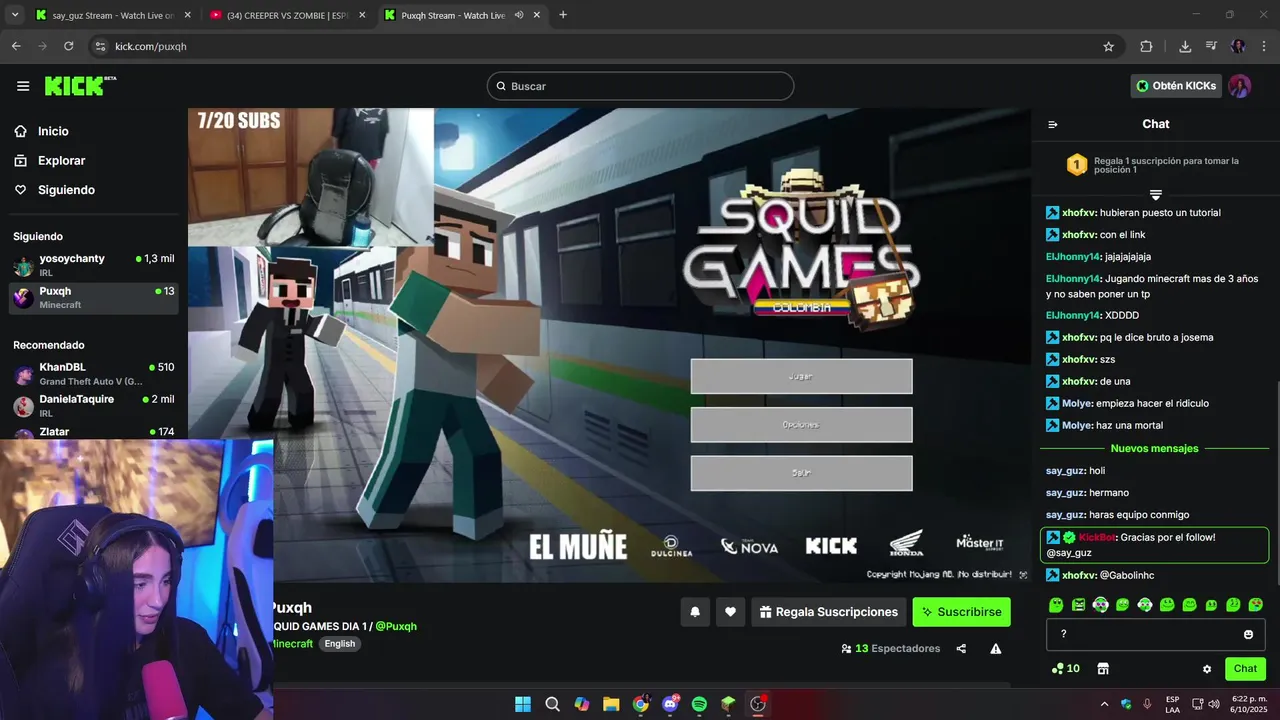Open Explorar in sidebar
The width and height of the screenshot is (1280, 720).
tap(61, 160)
